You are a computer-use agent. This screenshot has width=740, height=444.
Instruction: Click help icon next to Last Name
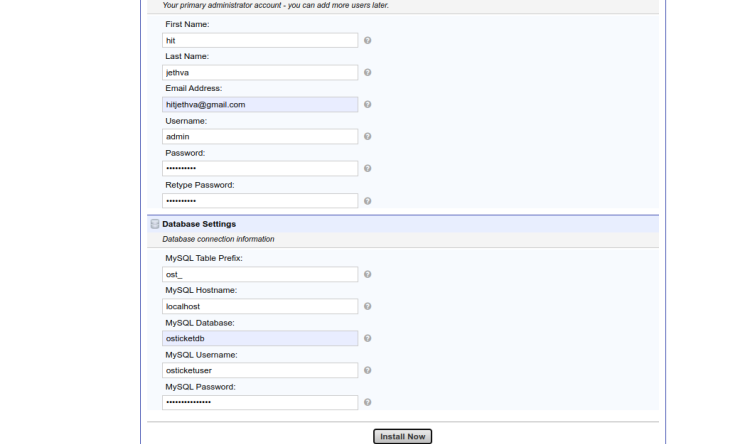(x=368, y=73)
